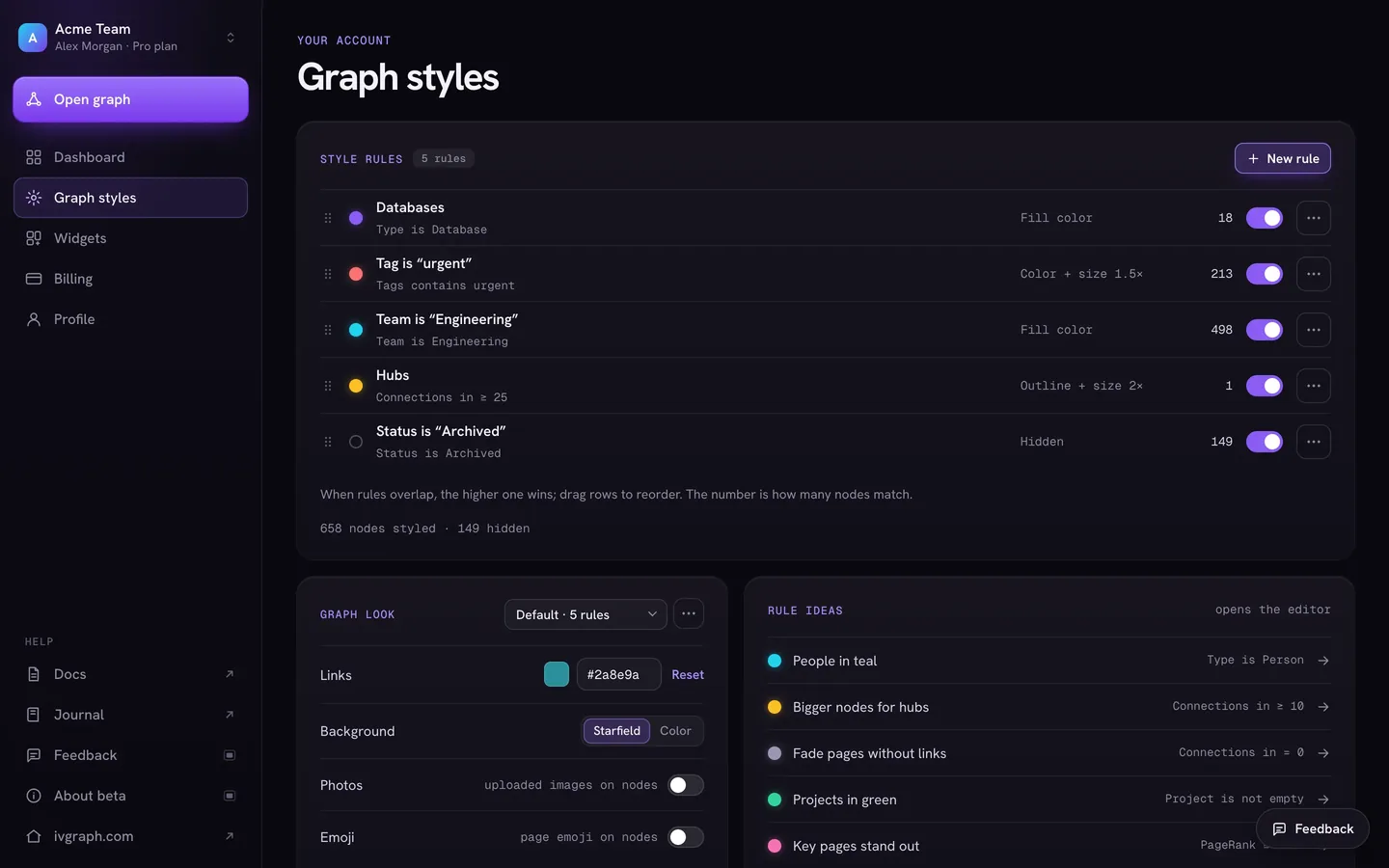Grab the drag handle of Tag is urgent rule
Viewport: 1389px width, 868px height.
click(328, 274)
